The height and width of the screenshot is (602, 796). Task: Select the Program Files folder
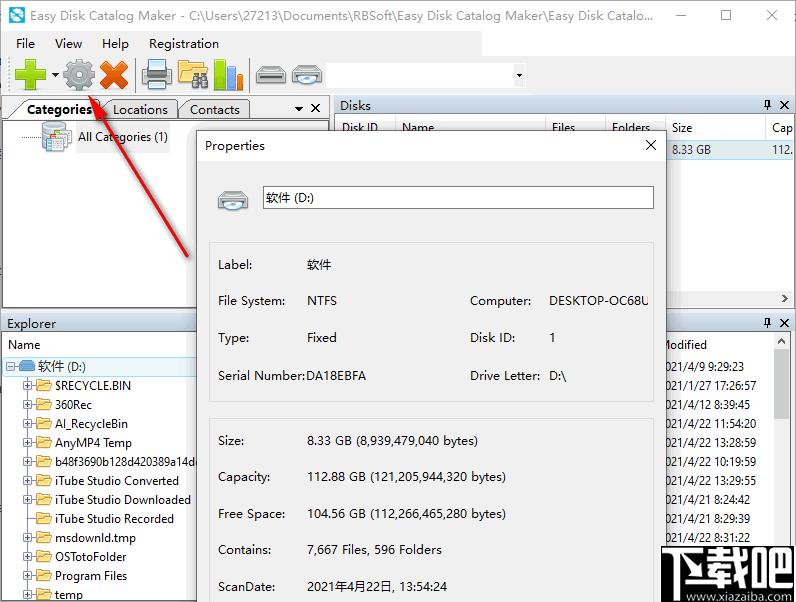tap(91, 576)
